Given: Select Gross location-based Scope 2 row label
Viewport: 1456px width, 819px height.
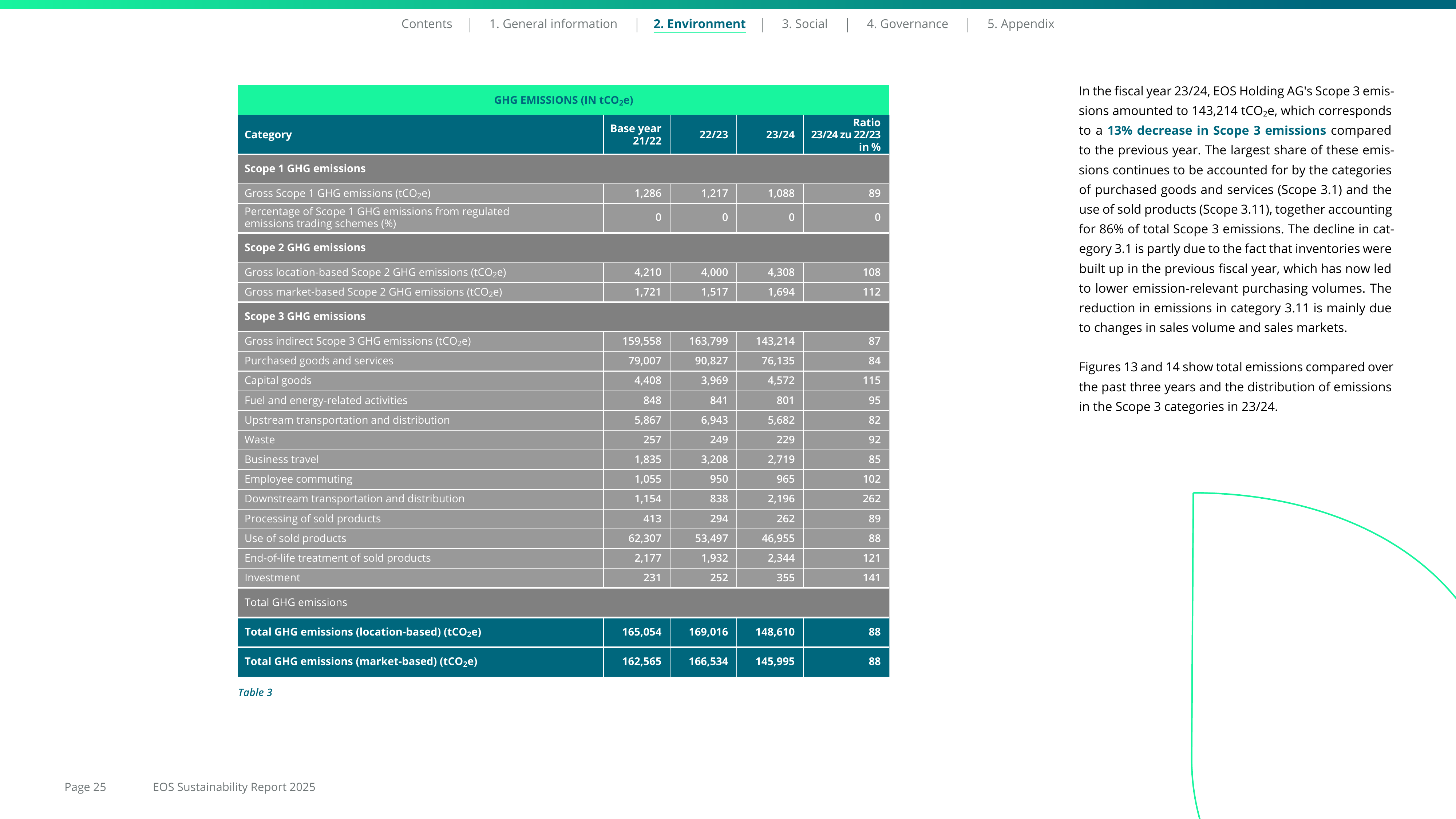Looking at the screenshot, I should [375, 272].
